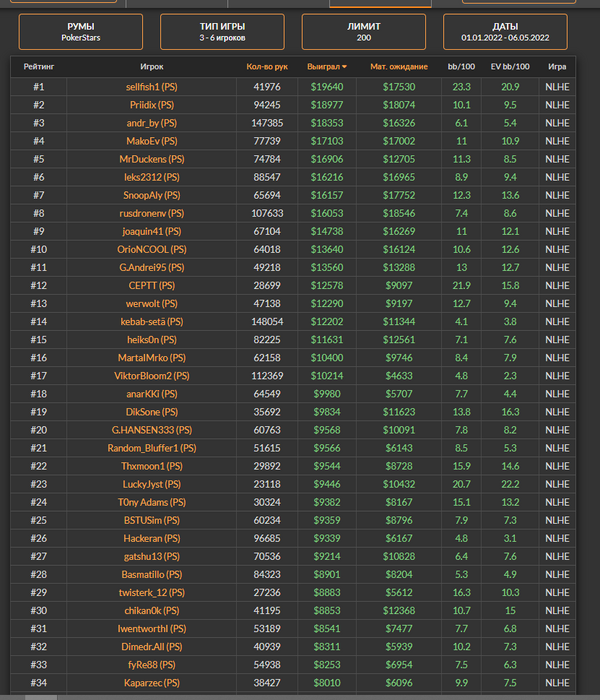
Task: Open the ЛИМИТ 200 filter
Action: tap(364, 32)
